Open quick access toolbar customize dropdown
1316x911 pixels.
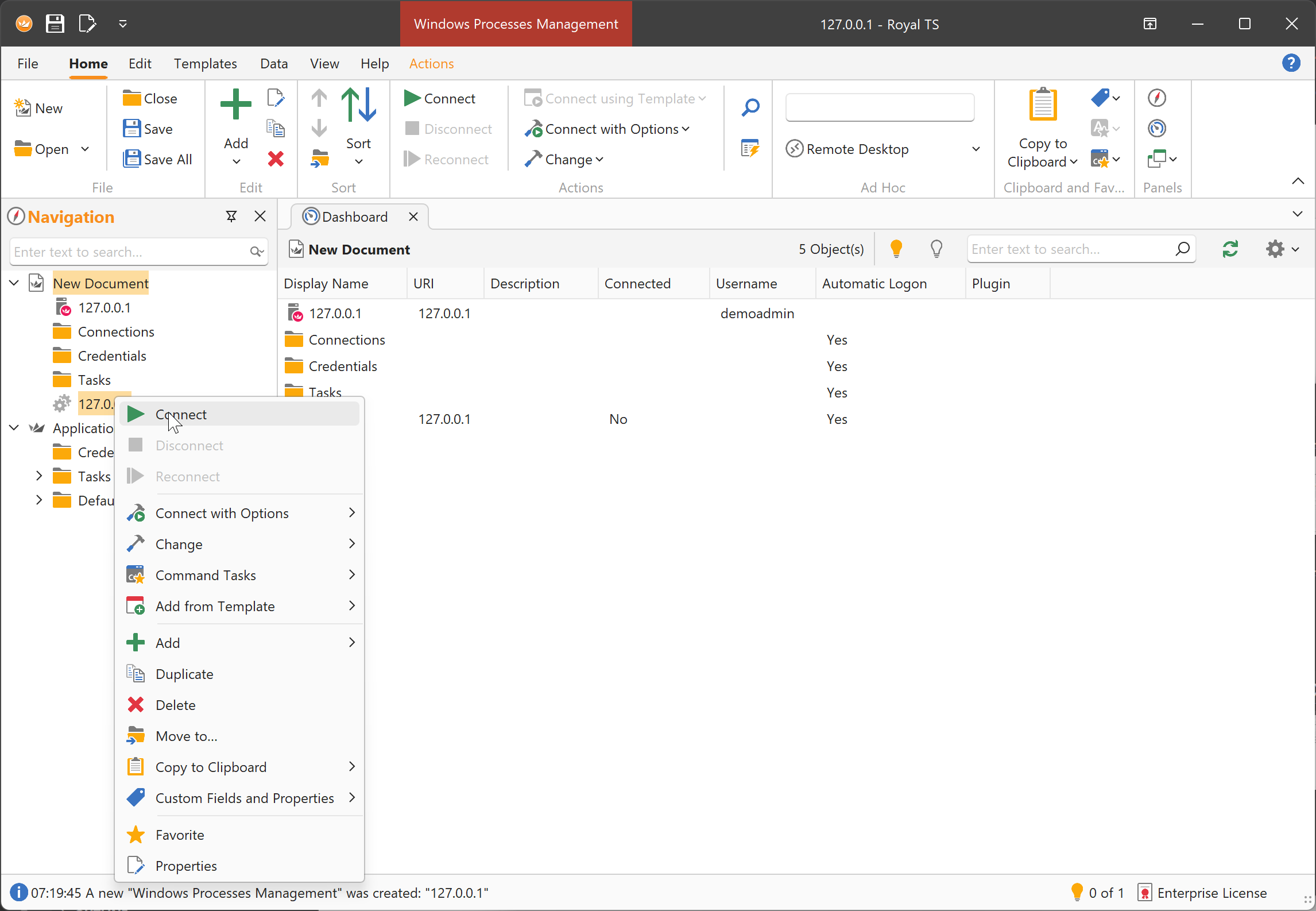(122, 24)
